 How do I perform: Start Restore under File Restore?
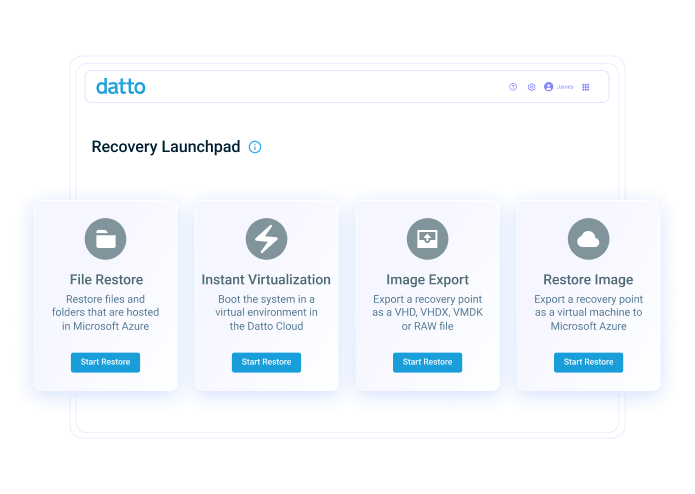[x=105, y=362]
